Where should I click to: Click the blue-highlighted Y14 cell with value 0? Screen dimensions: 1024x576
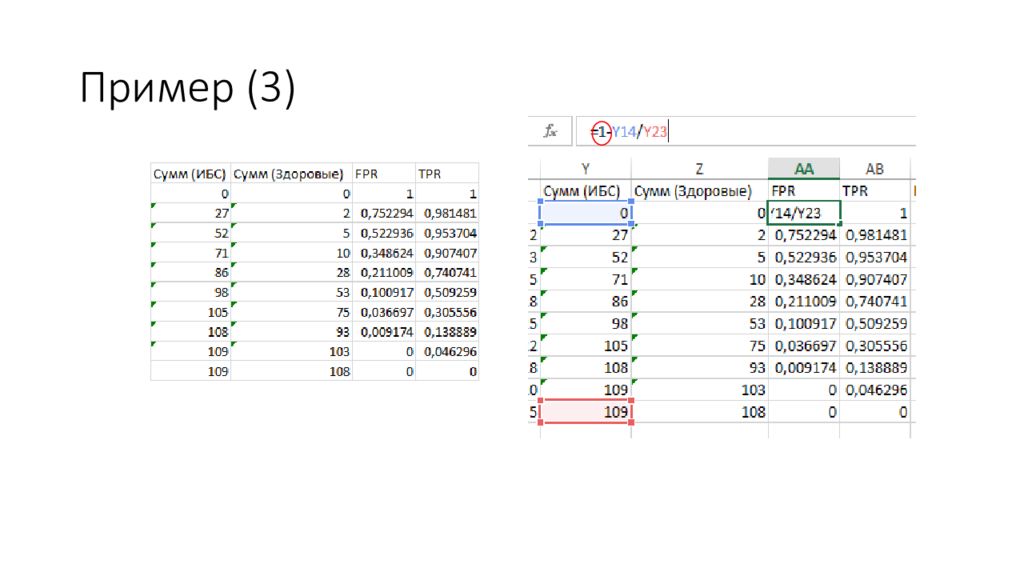(586, 213)
